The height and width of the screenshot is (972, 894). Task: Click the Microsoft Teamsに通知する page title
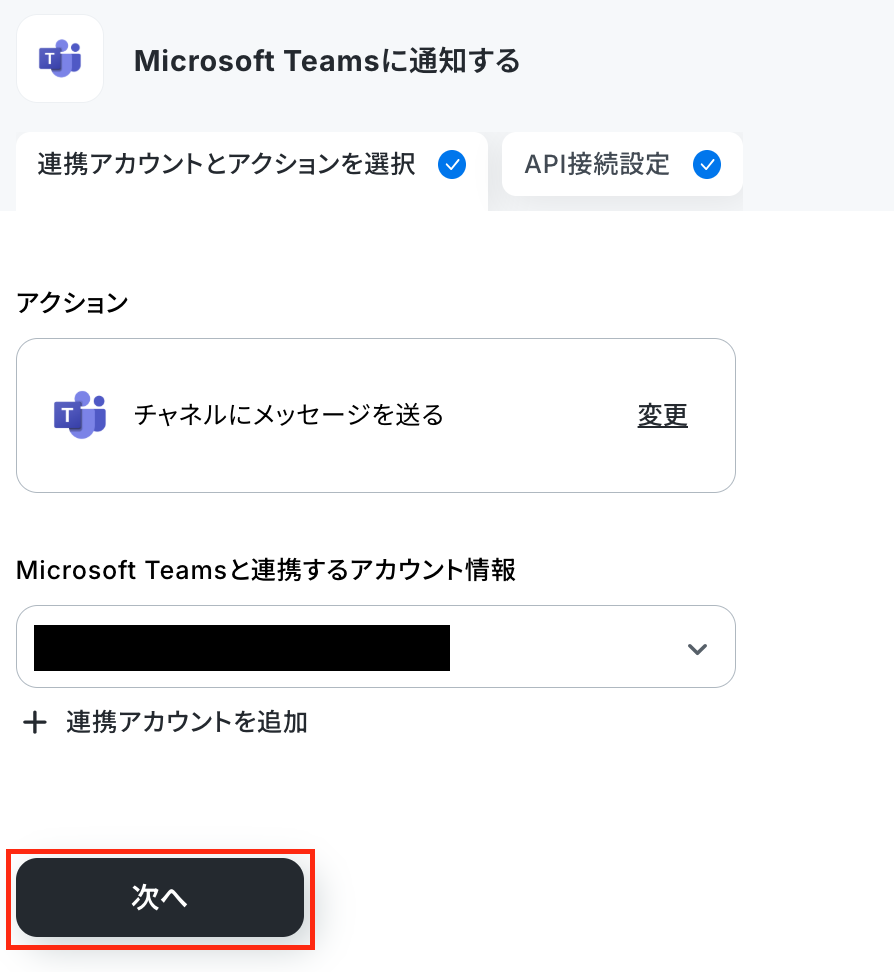[327, 61]
